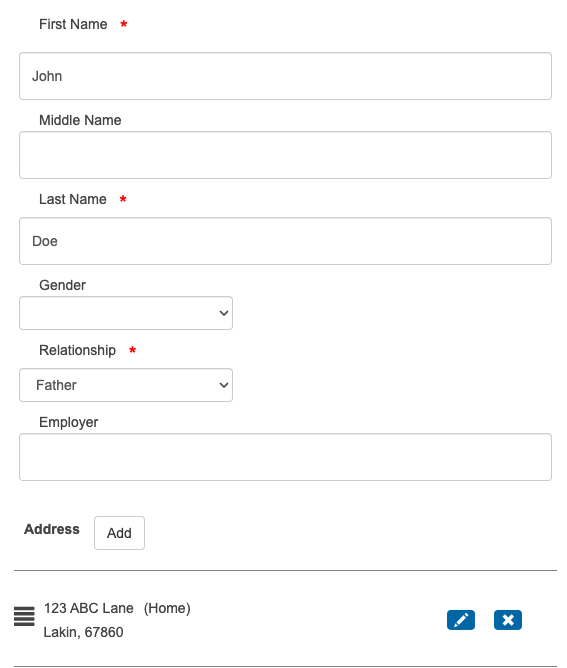Image resolution: width=567 pixels, height=668 pixels.
Task: Click the bold Address heading
Action: point(52,529)
